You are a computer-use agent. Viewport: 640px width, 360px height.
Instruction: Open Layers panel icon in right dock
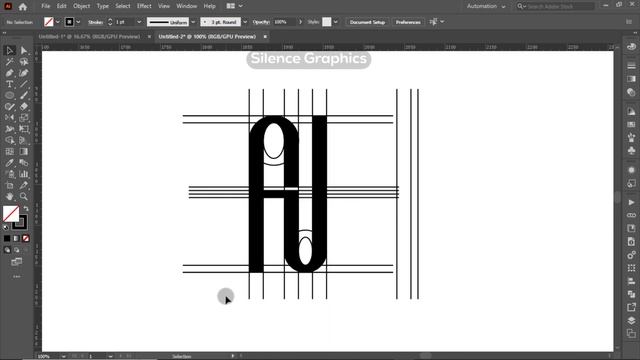click(631, 320)
